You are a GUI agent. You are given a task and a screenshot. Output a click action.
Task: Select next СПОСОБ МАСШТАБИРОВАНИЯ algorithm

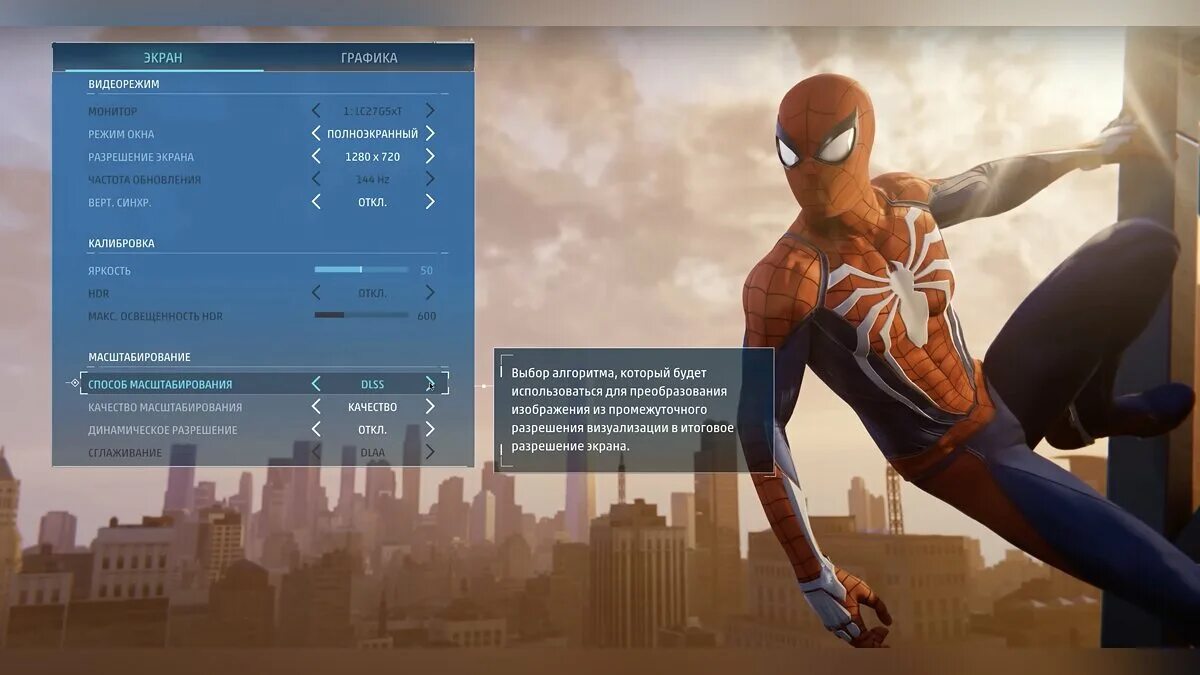430,384
